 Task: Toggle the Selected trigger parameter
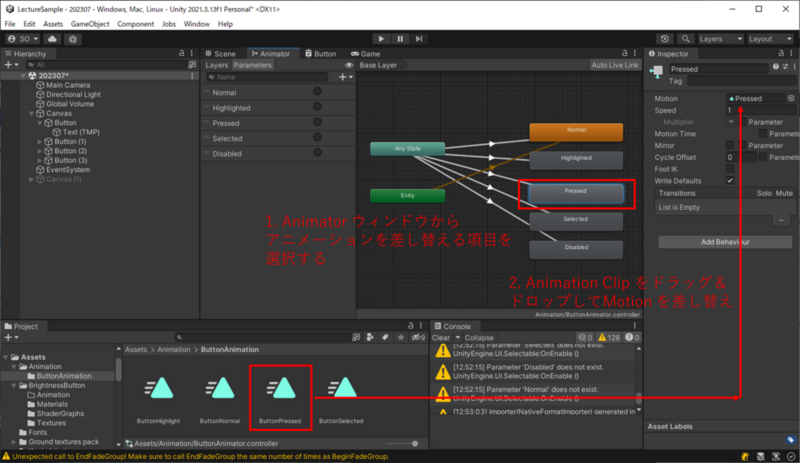[317, 137]
